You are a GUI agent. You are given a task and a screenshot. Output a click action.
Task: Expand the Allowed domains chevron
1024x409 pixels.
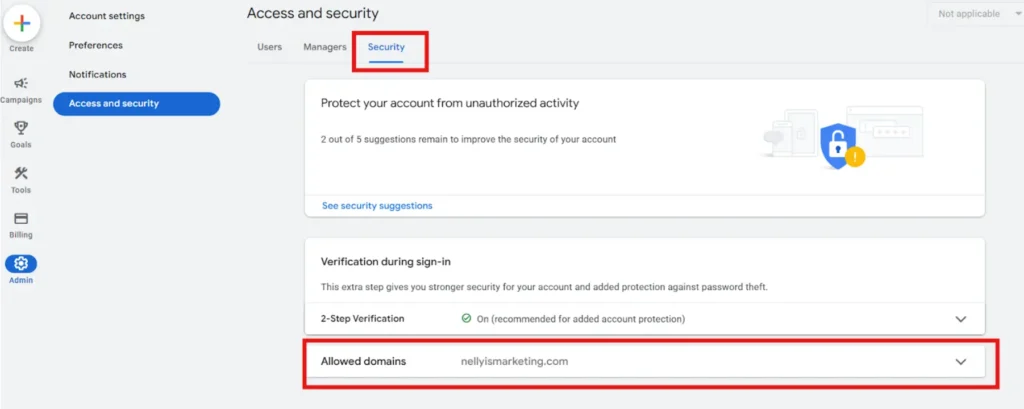(x=961, y=361)
